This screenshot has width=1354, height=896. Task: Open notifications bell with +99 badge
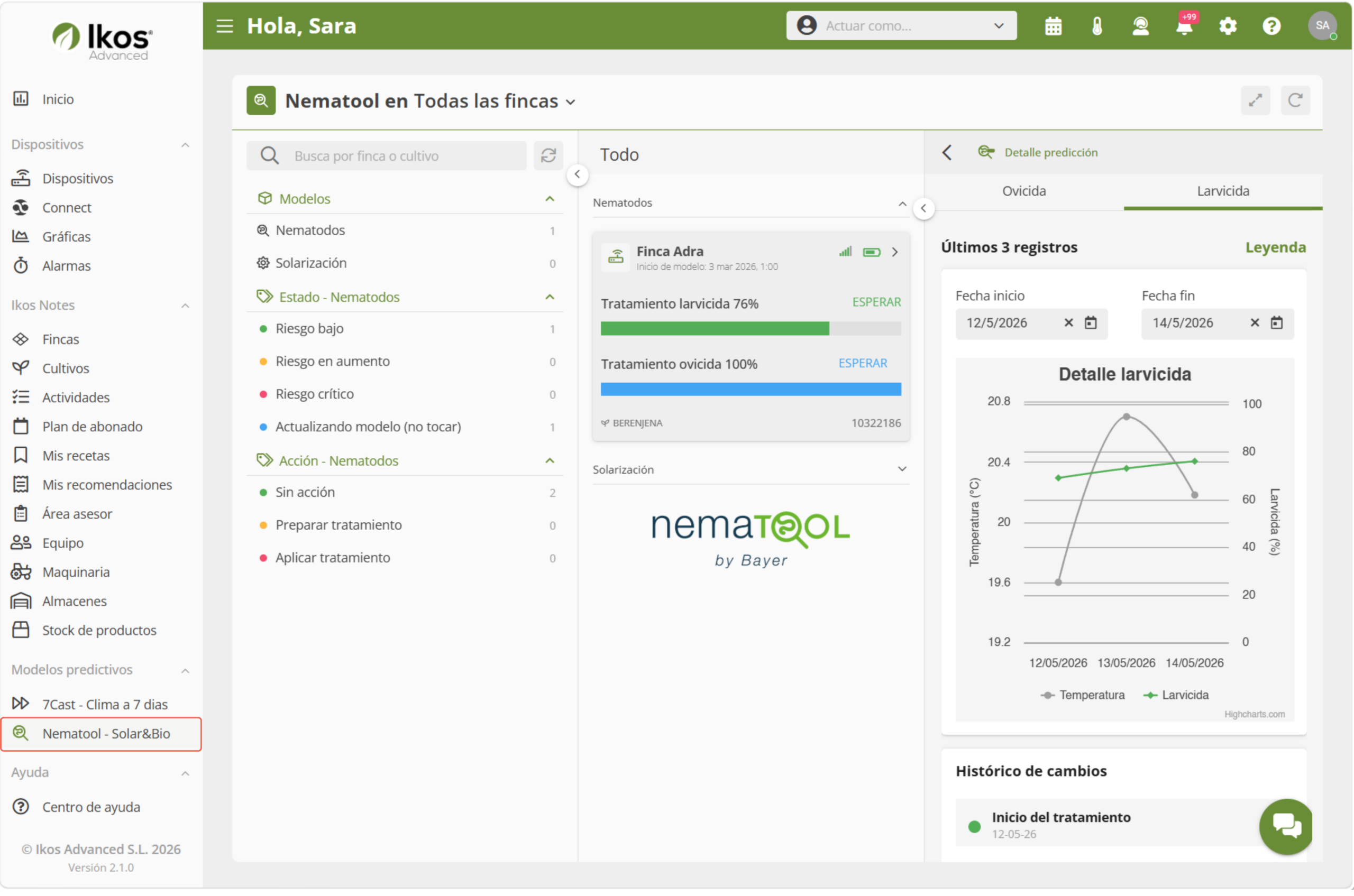1184,26
